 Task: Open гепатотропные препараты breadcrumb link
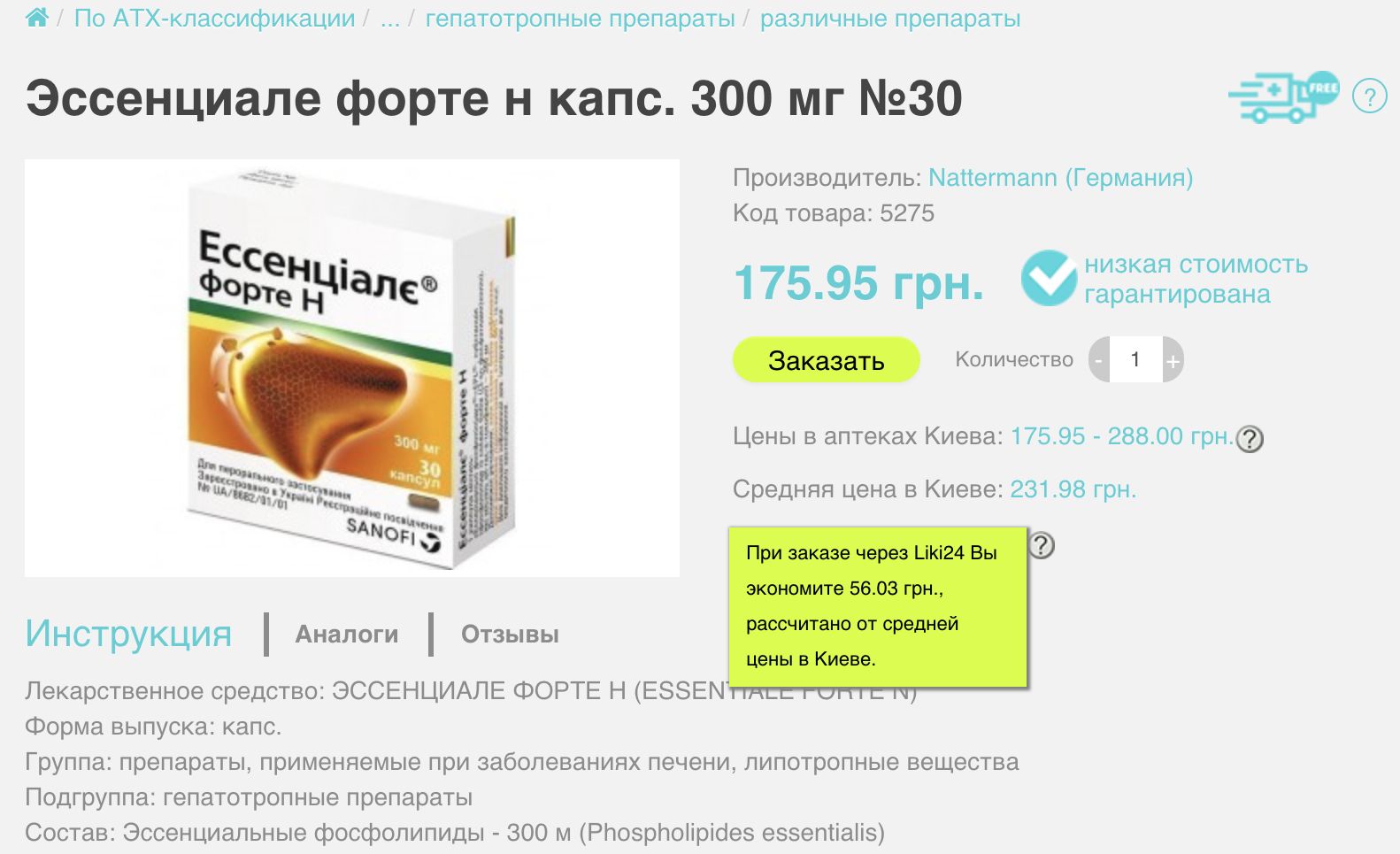click(580, 19)
